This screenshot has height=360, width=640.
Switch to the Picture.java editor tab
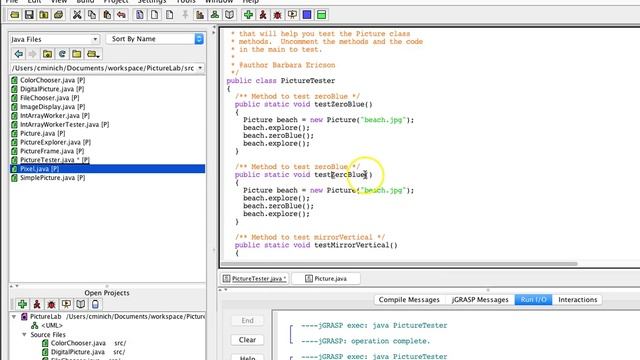click(326, 278)
